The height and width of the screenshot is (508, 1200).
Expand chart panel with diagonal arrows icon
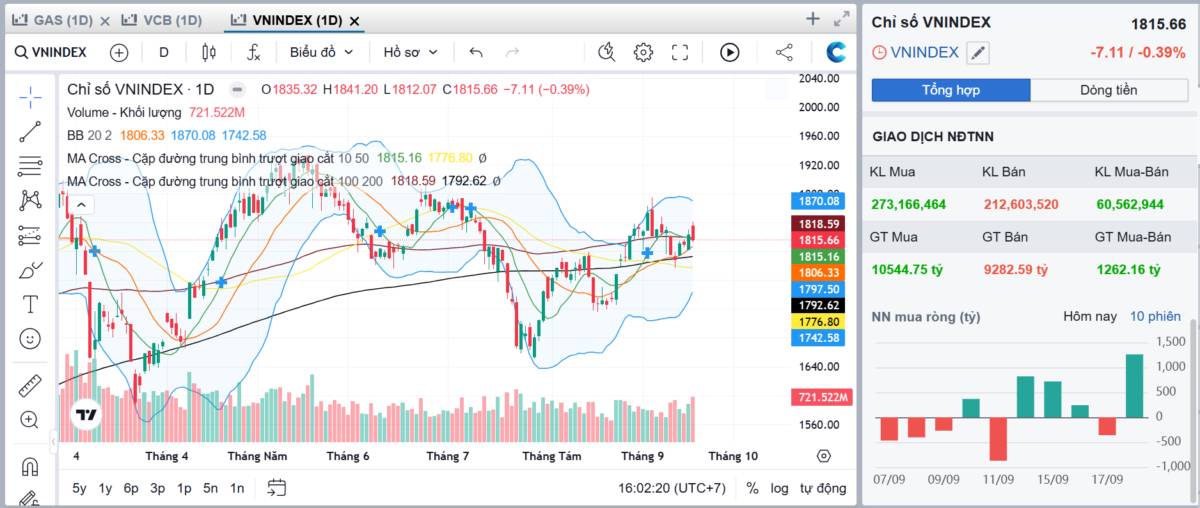click(x=842, y=19)
